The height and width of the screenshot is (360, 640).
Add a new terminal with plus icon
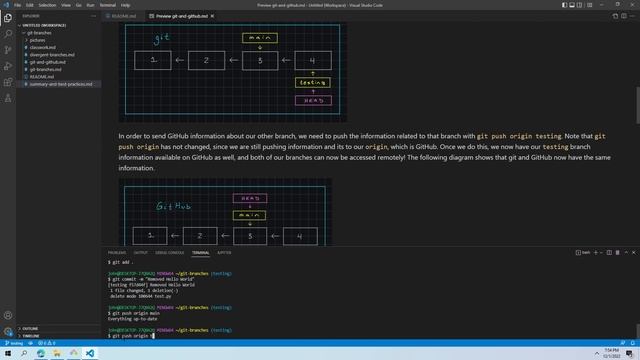pyautogui.click(x=596, y=253)
